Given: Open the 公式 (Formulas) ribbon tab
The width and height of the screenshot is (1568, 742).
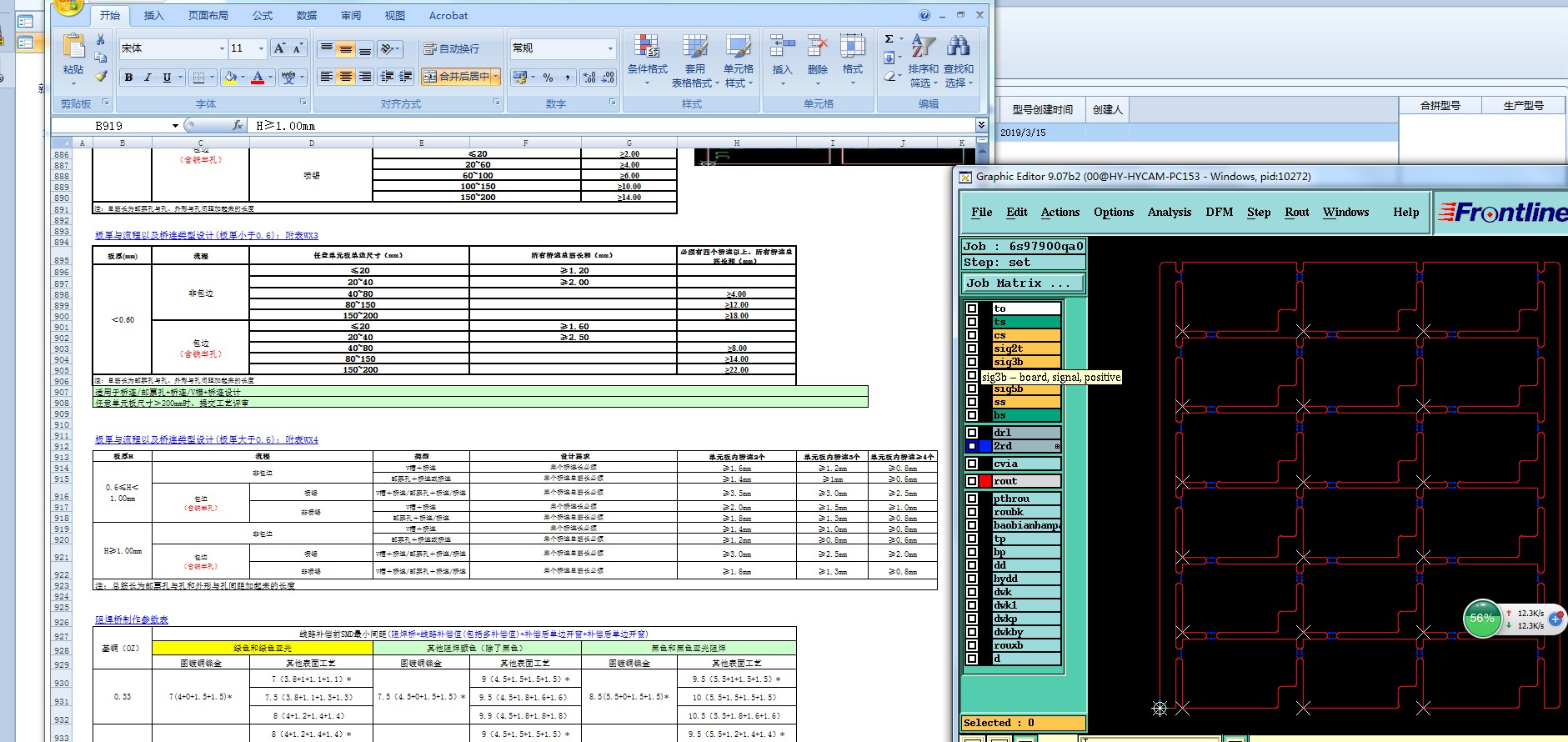Looking at the screenshot, I should [263, 15].
